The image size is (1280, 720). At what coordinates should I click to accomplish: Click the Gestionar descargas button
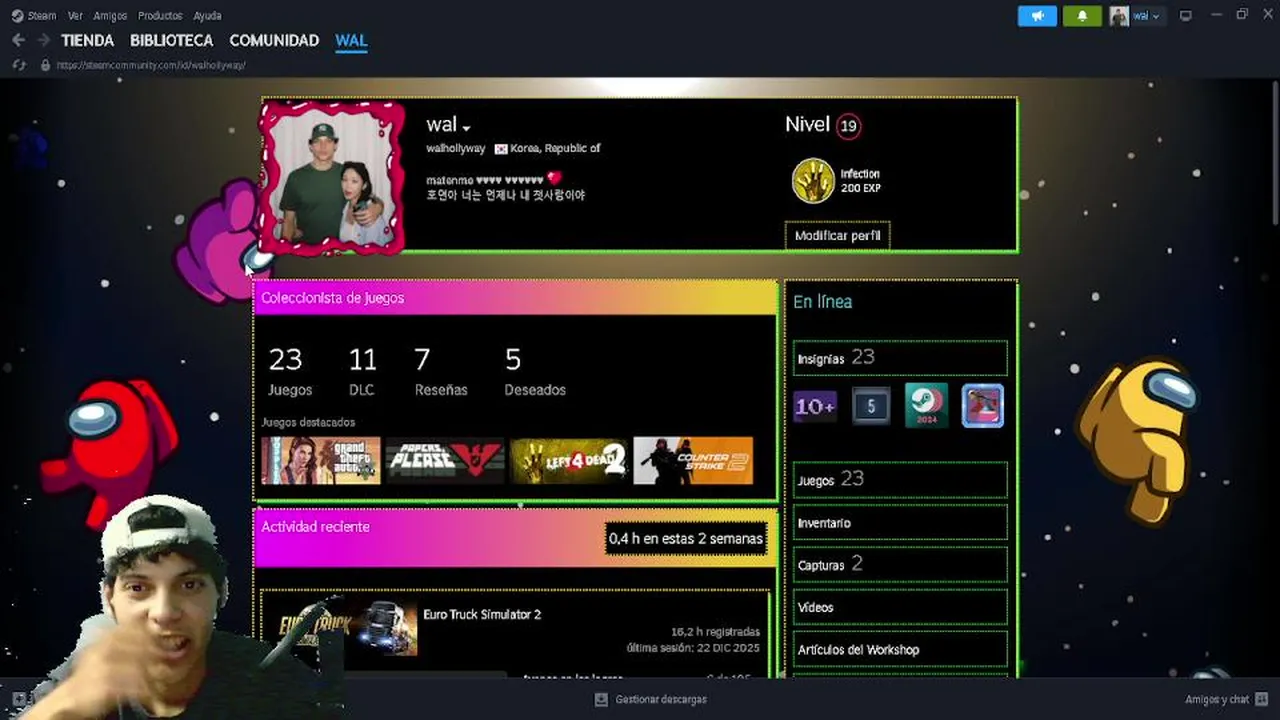(661, 700)
